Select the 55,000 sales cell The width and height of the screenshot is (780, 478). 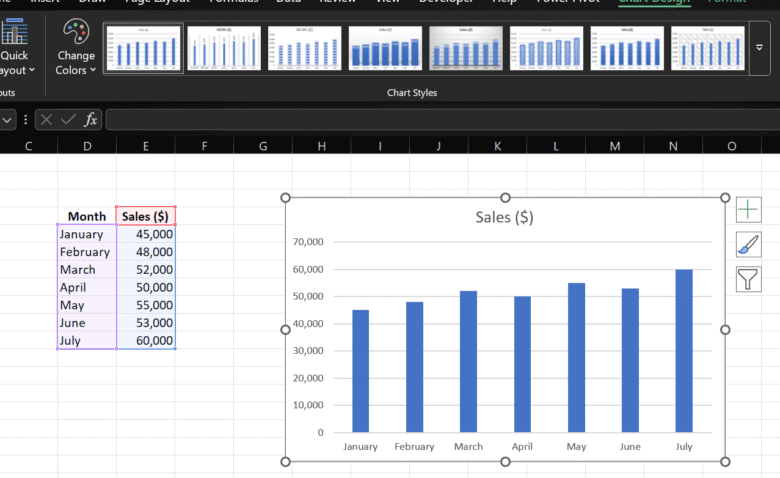[x=146, y=305]
